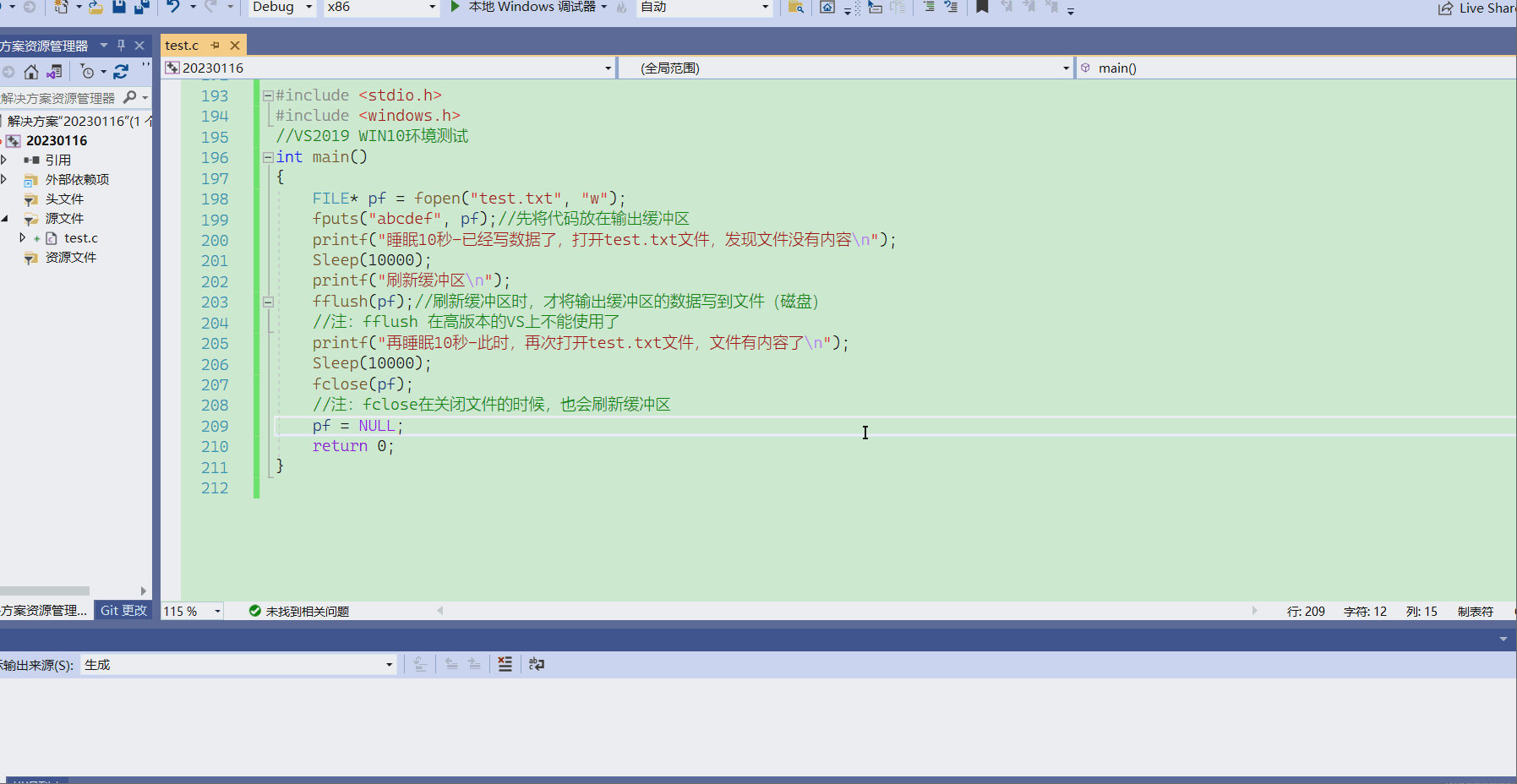
Task: Collapse the #include block at line 193
Action: tap(268, 95)
